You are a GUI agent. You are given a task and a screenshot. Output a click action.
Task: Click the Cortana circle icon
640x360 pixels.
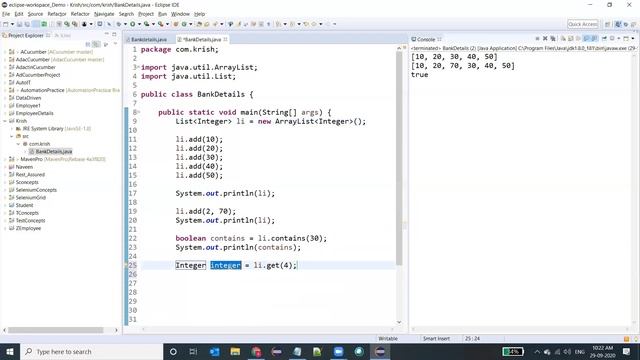pos(173,351)
